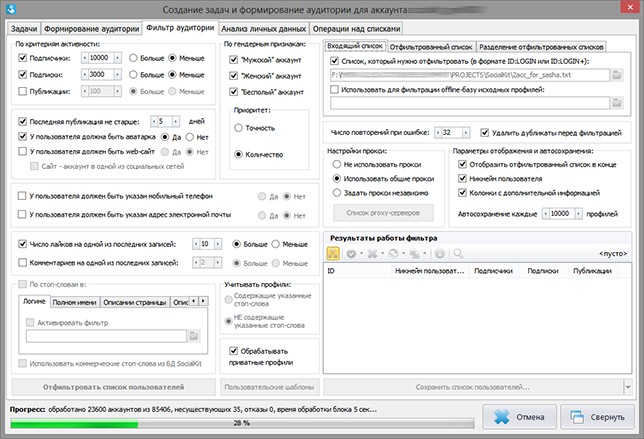Viewport: 644px width, 439px height.
Task: Decrease the Подписки value 3000
Action: (85, 74)
